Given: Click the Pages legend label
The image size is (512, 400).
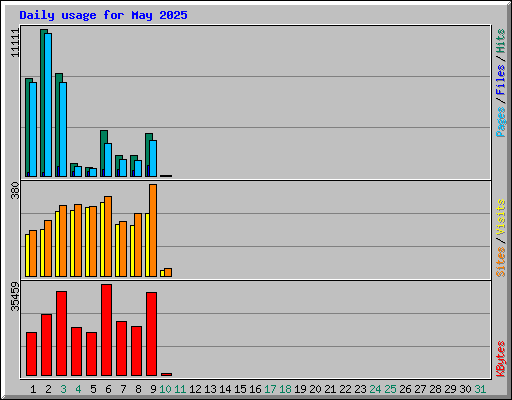Looking at the screenshot, I should (500, 122).
